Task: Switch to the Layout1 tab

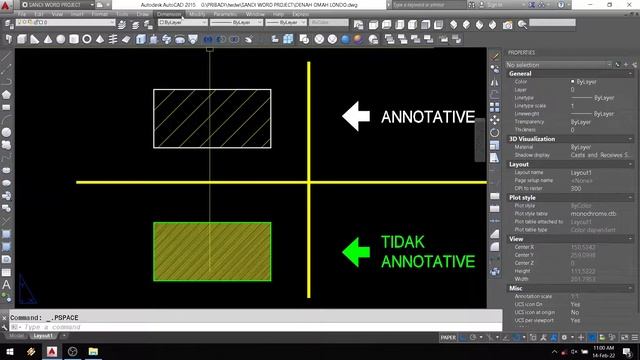Action: tap(43, 336)
